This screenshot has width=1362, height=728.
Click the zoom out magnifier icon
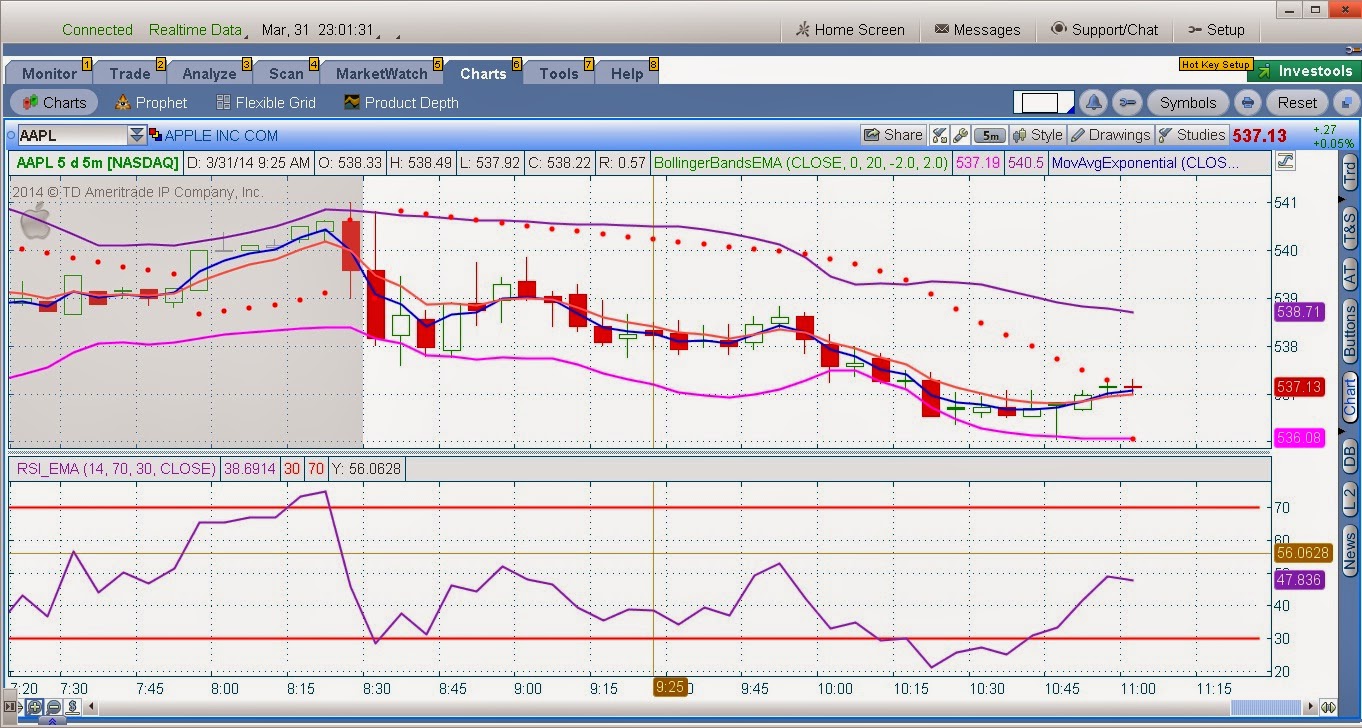point(54,707)
